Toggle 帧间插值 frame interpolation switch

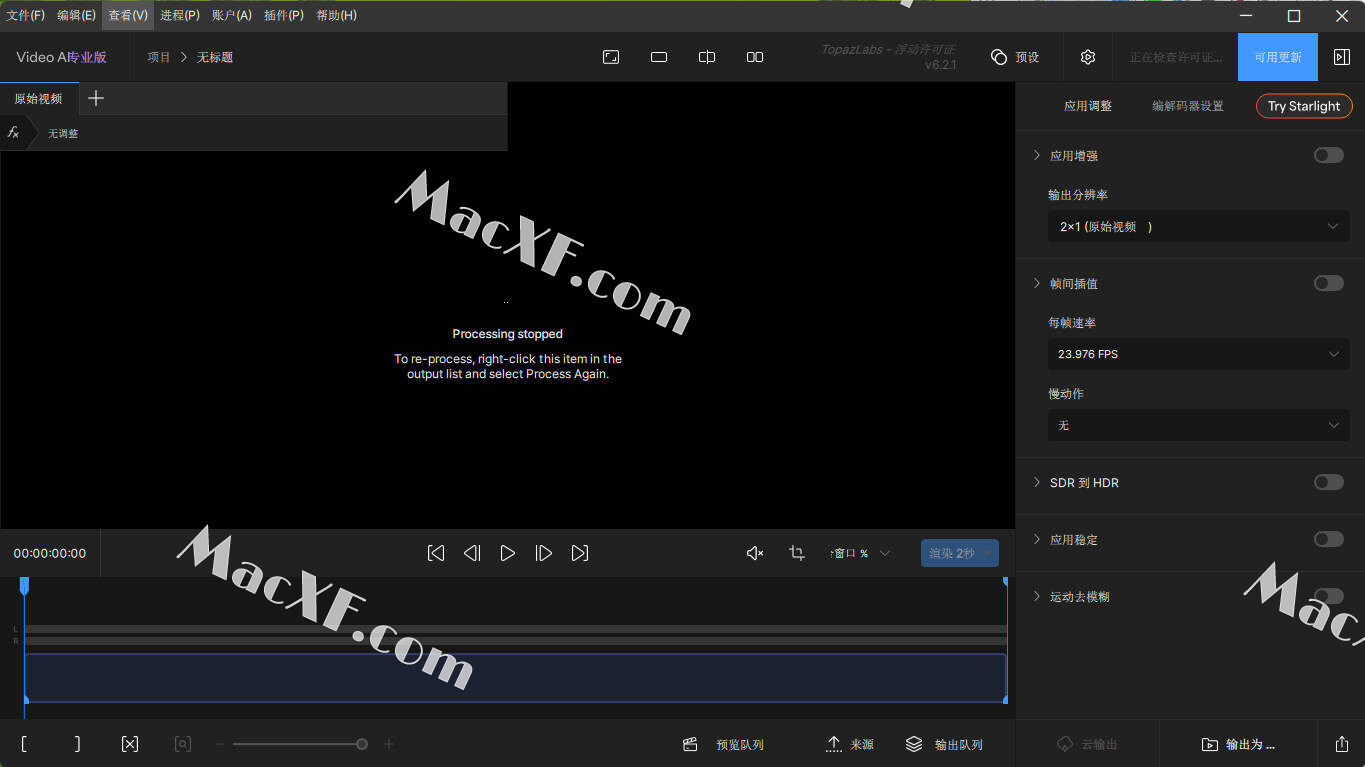point(1329,283)
